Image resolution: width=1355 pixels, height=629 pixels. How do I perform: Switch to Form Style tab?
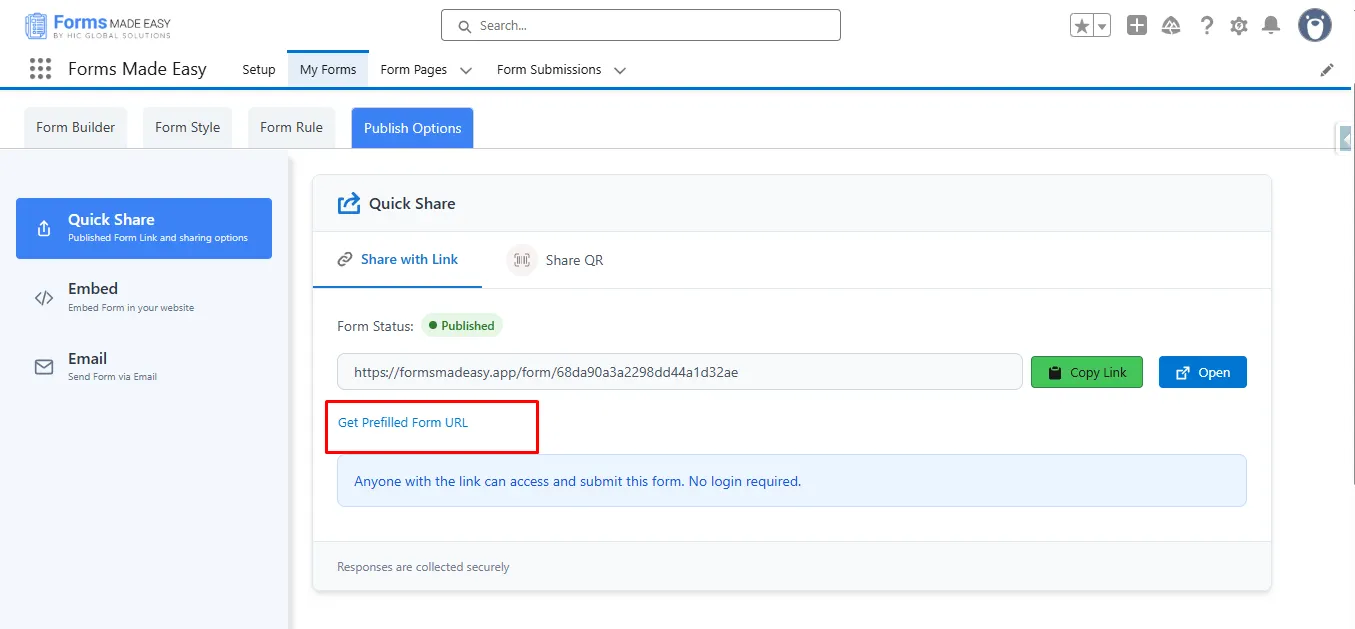187,127
